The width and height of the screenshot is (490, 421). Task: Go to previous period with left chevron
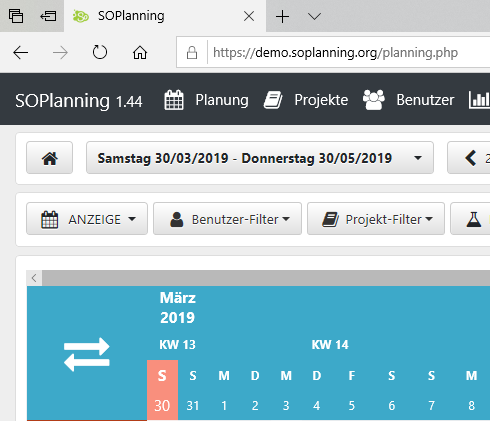point(471,158)
